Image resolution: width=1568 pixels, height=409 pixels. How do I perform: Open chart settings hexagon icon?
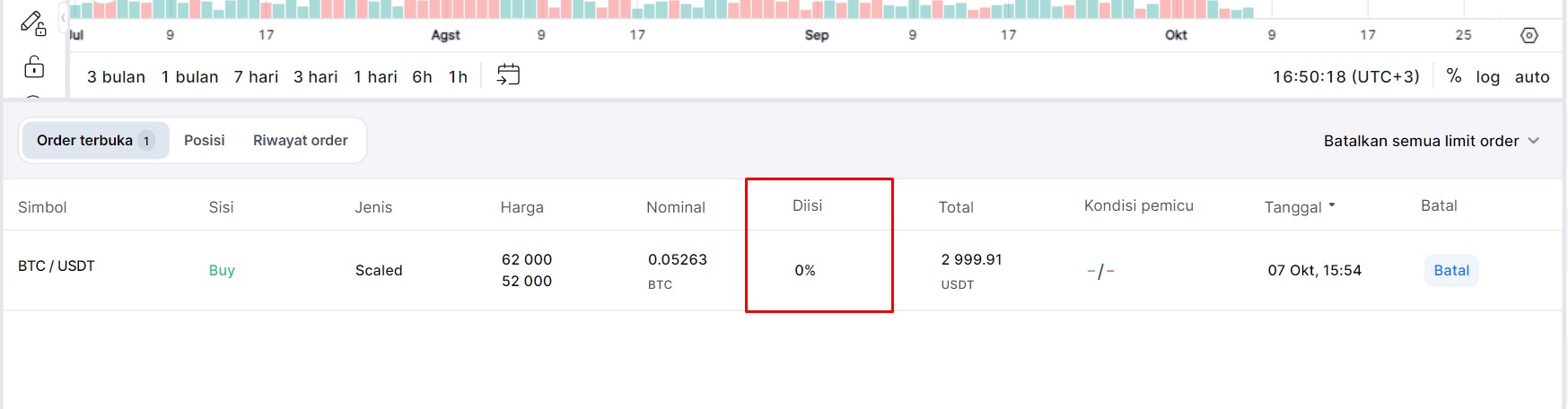point(1529,35)
